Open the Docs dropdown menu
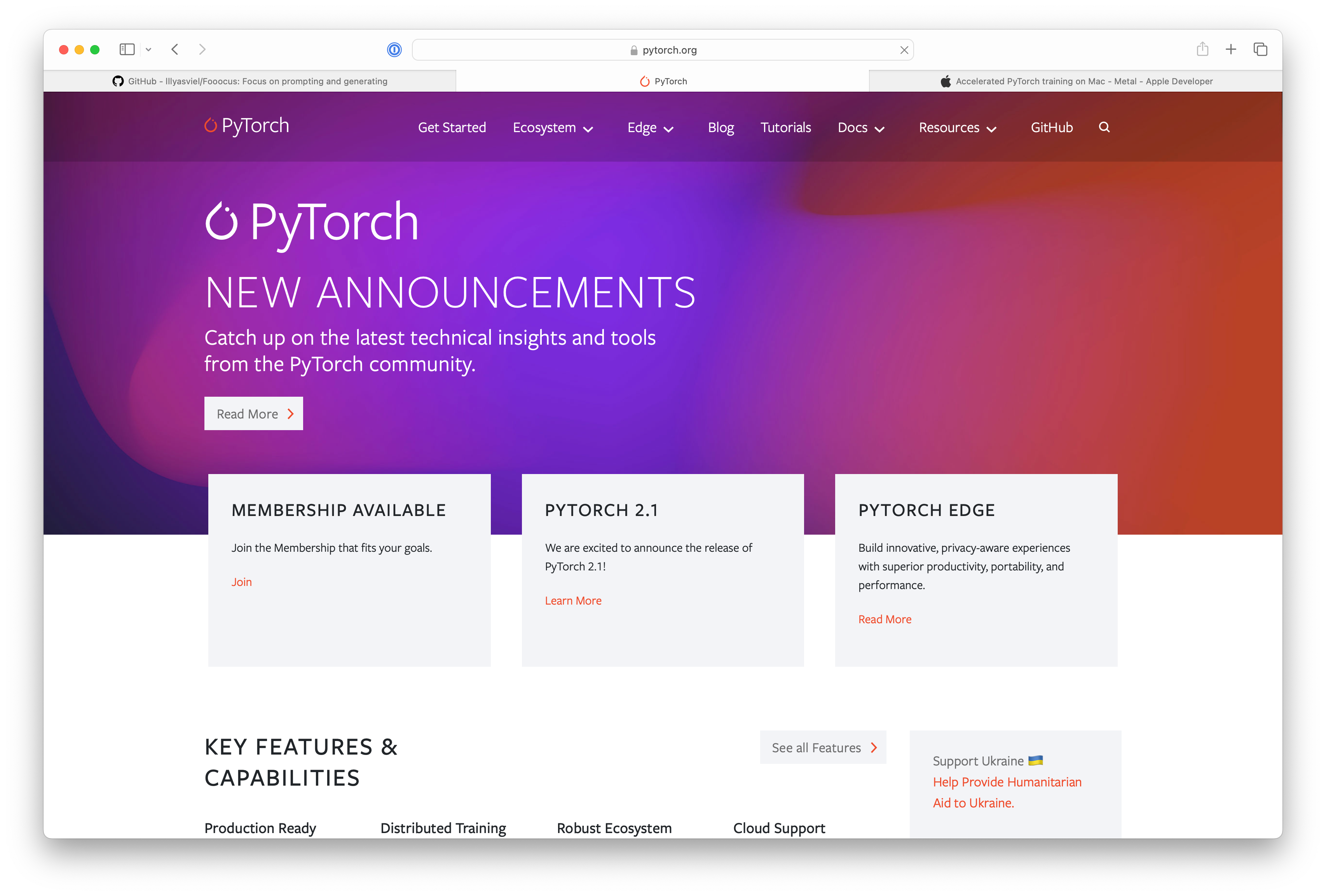The image size is (1326, 896). [860, 128]
